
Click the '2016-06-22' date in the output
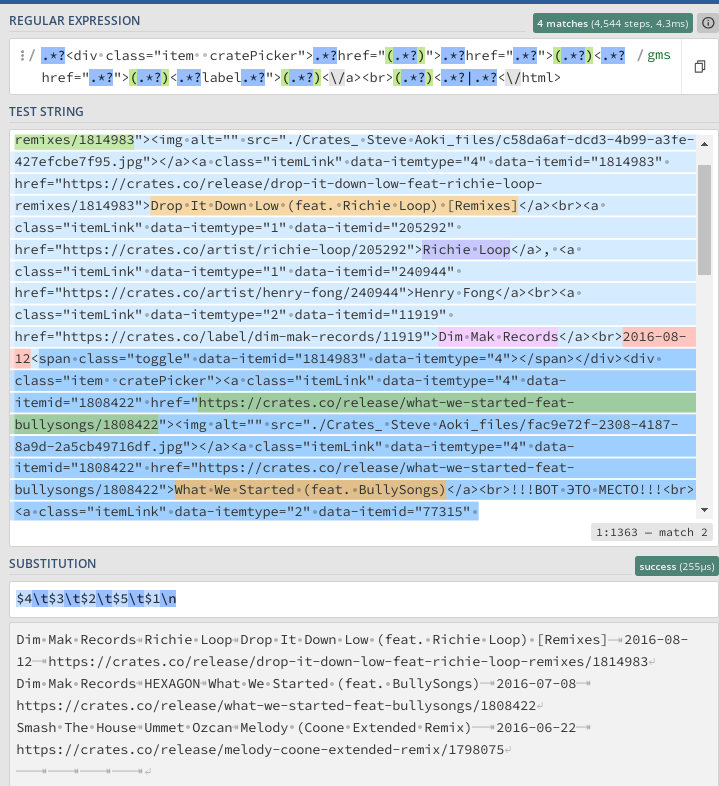(x=536, y=727)
